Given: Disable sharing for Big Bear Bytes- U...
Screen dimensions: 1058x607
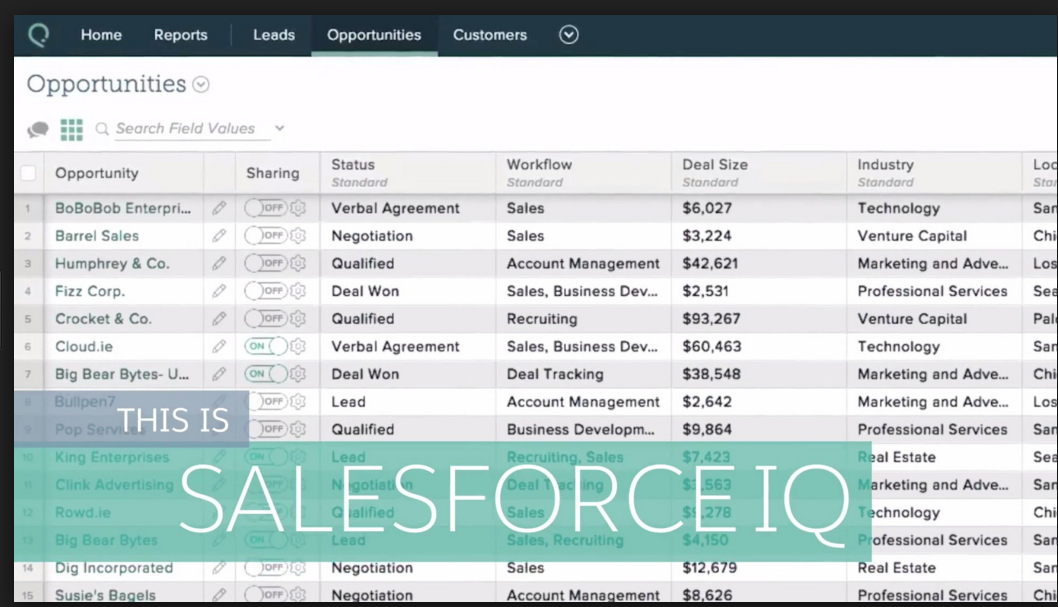Looking at the screenshot, I should [x=266, y=374].
